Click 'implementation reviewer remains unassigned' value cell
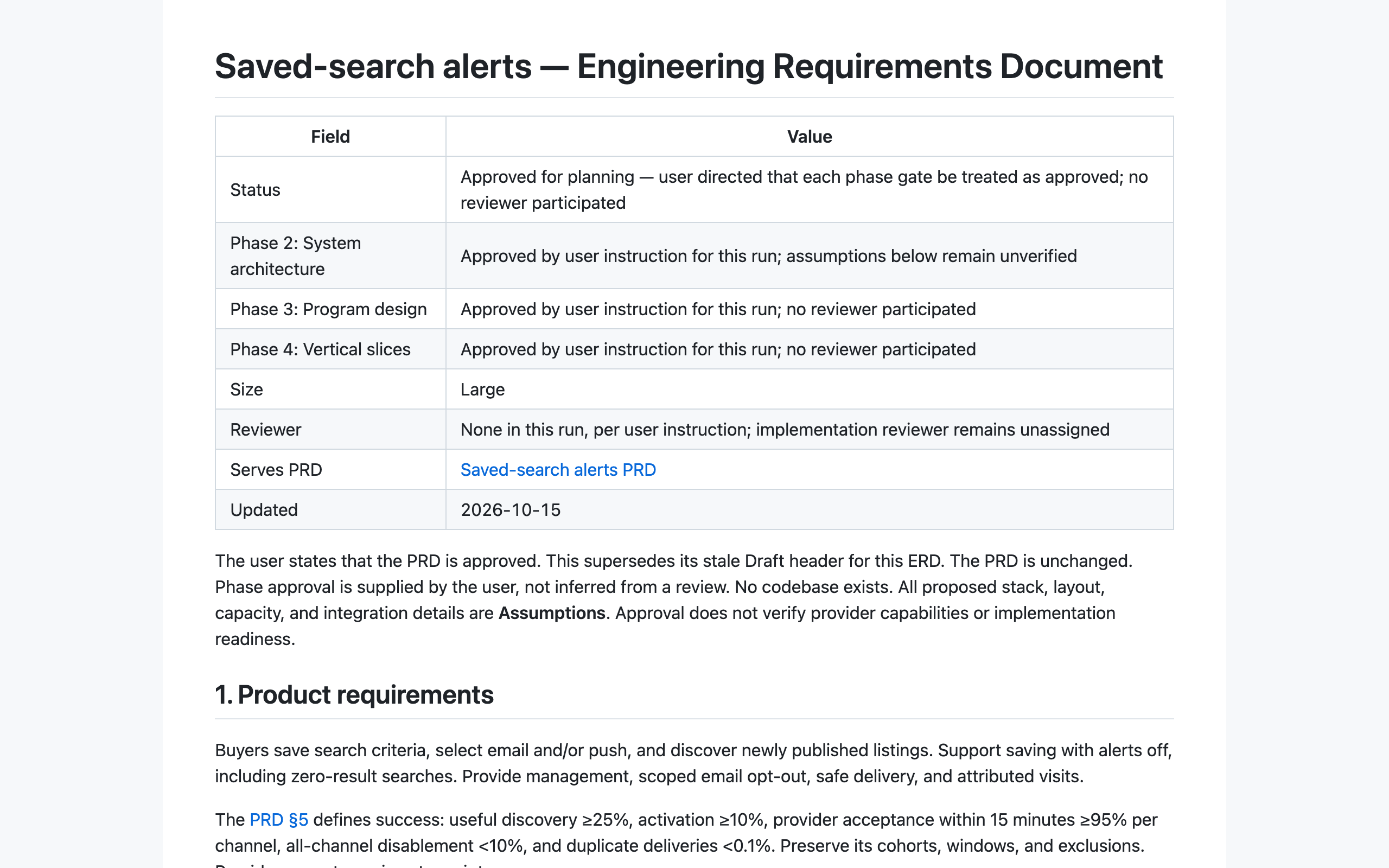 [x=810, y=430]
